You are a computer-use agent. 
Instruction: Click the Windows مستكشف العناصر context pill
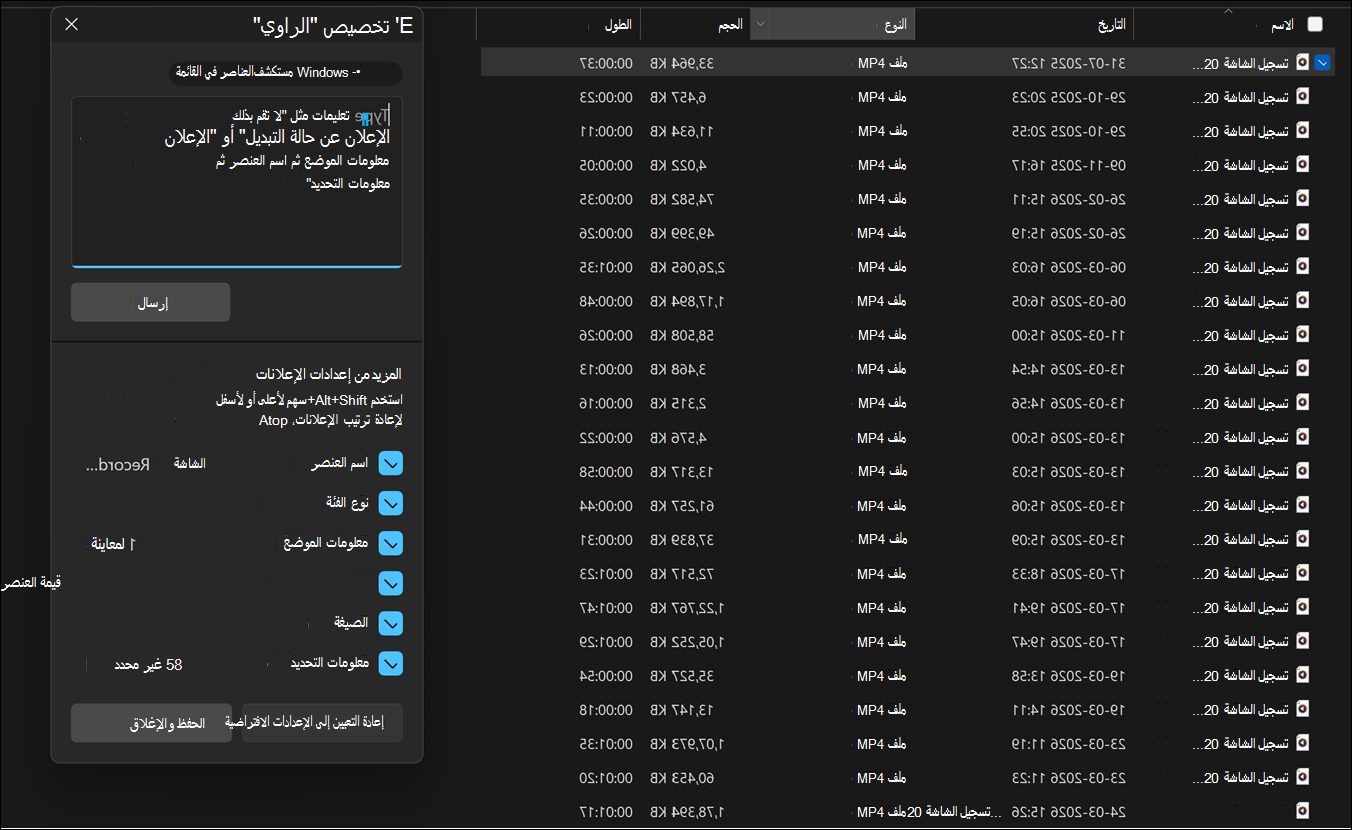pyautogui.click(x=286, y=72)
